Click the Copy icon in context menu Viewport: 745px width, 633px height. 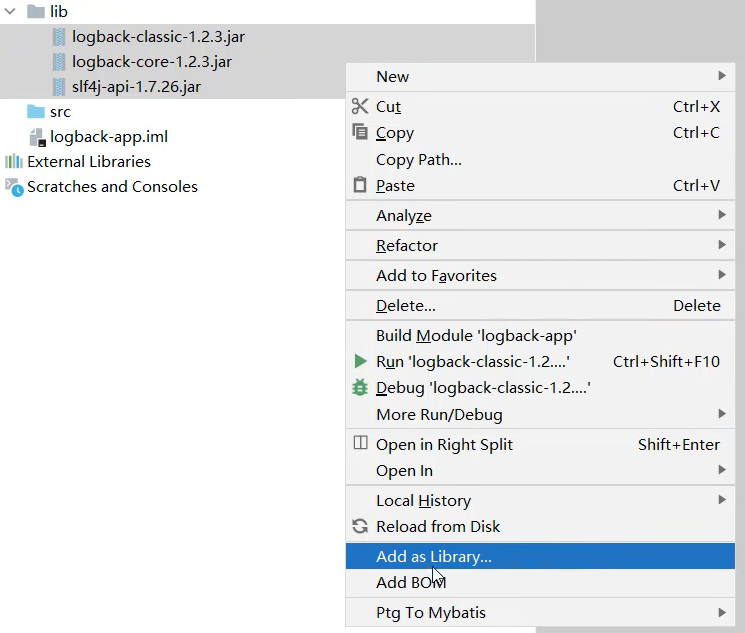click(360, 132)
